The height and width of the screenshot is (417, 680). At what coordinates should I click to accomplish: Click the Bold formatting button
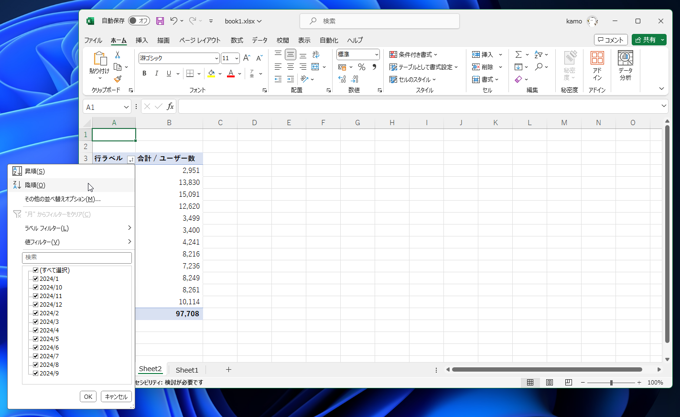pos(144,73)
